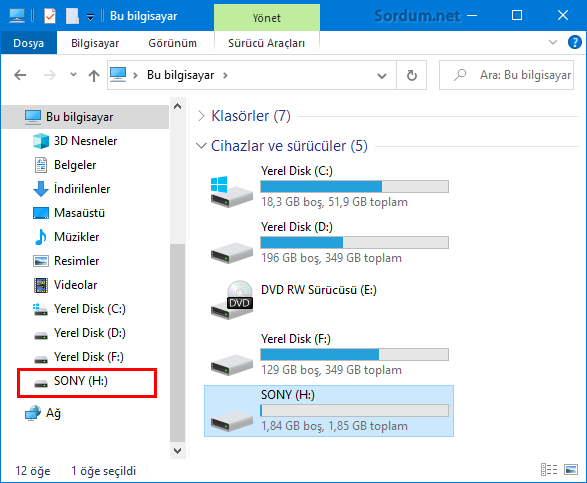The height and width of the screenshot is (483, 587).
Task: Select the DVD RW Sürücüsü (E:) icon
Action: (232, 300)
